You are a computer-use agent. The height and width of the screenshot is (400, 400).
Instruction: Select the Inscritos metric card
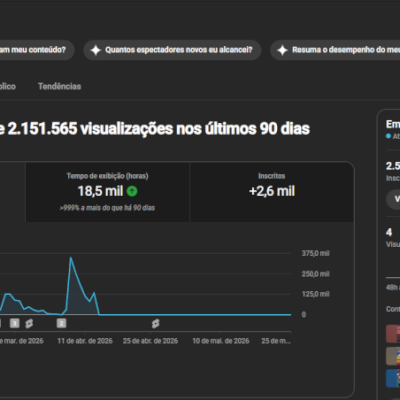coord(272,192)
